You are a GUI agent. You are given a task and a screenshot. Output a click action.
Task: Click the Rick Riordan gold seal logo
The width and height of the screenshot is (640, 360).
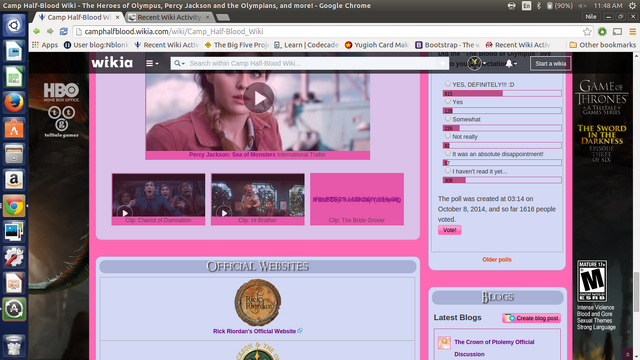click(x=258, y=302)
